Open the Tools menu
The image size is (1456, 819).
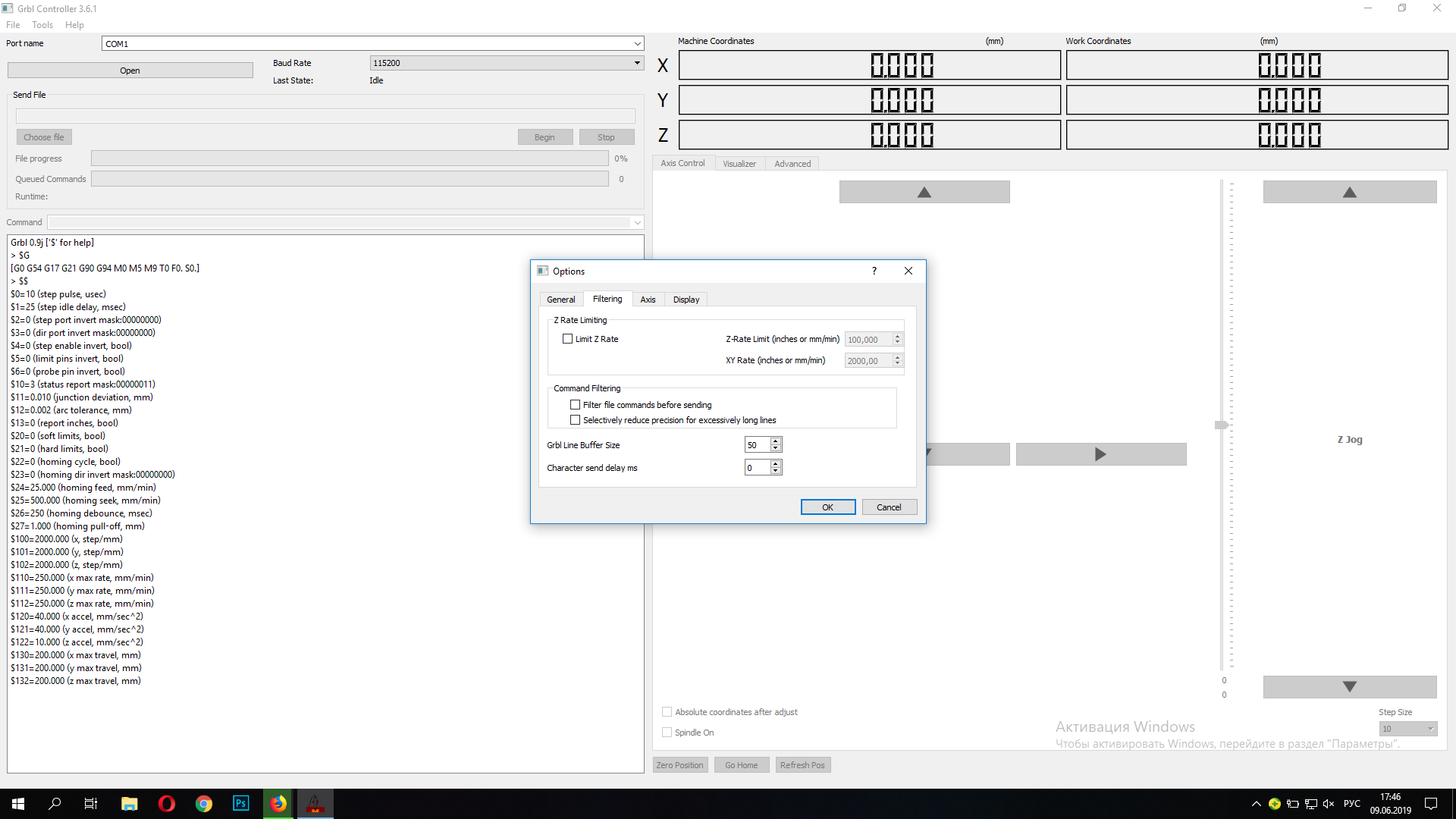point(42,25)
